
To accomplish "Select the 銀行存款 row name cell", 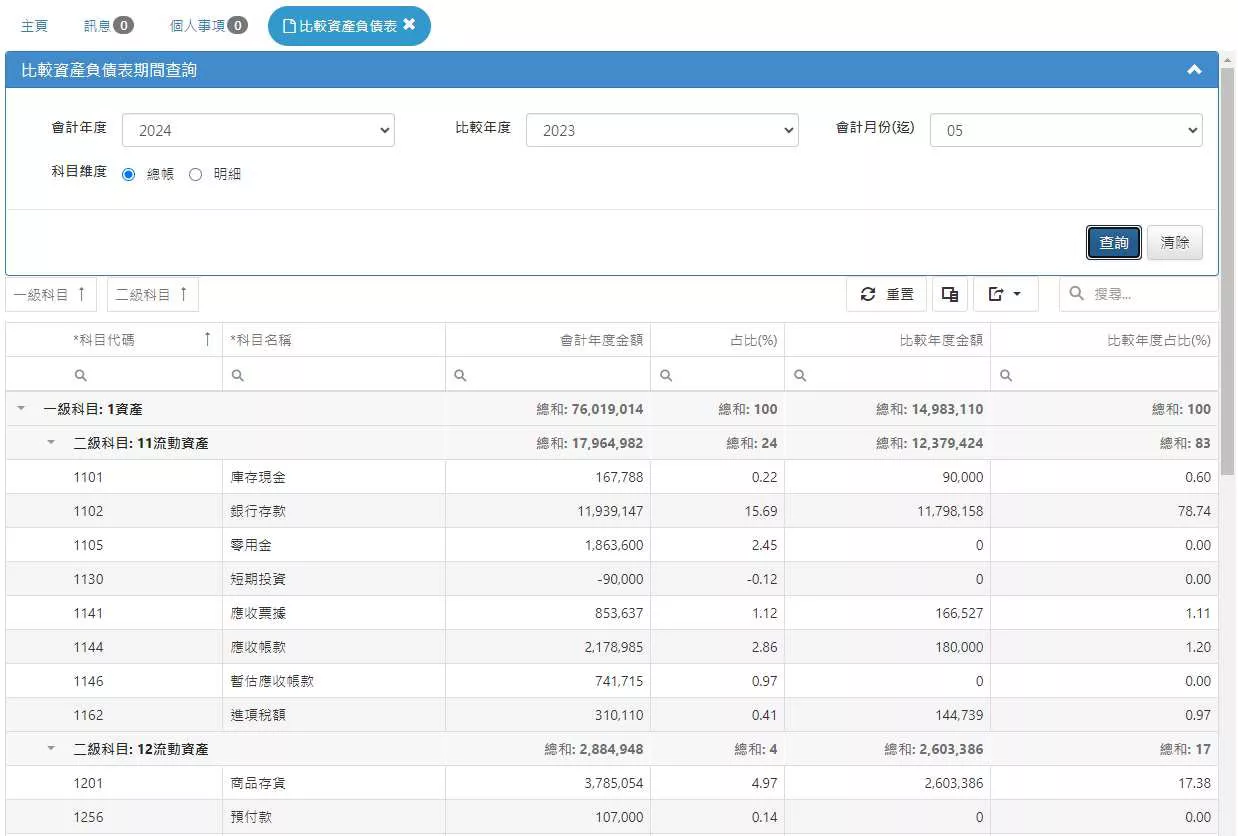I will [x=334, y=511].
